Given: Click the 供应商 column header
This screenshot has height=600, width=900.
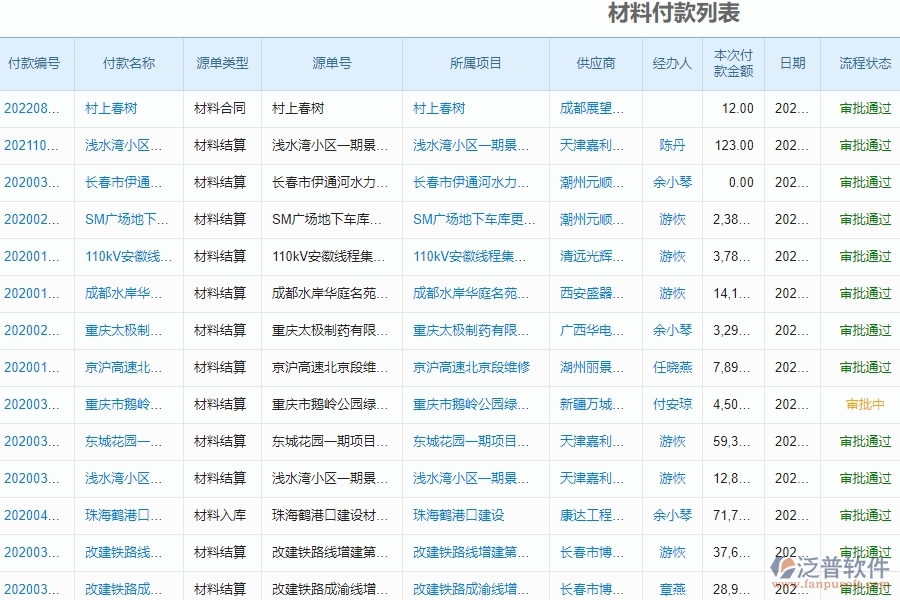Looking at the screenshot, I should click(593, 63).
